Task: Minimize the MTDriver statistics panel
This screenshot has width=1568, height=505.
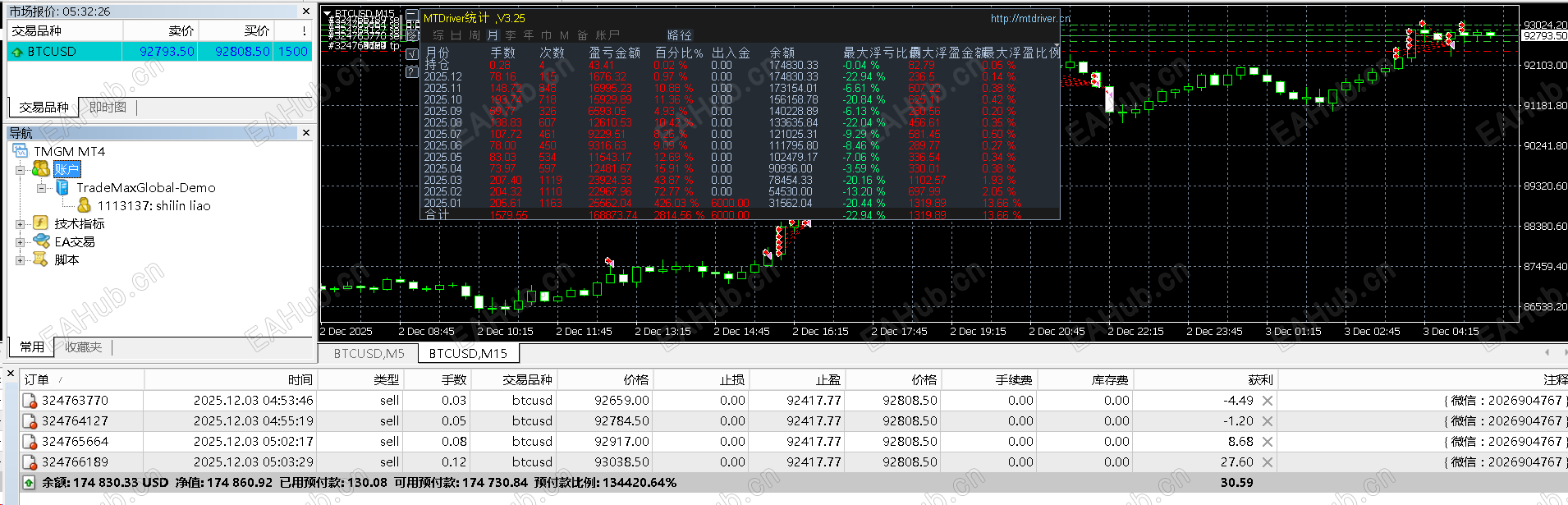Action: [412, 16]
